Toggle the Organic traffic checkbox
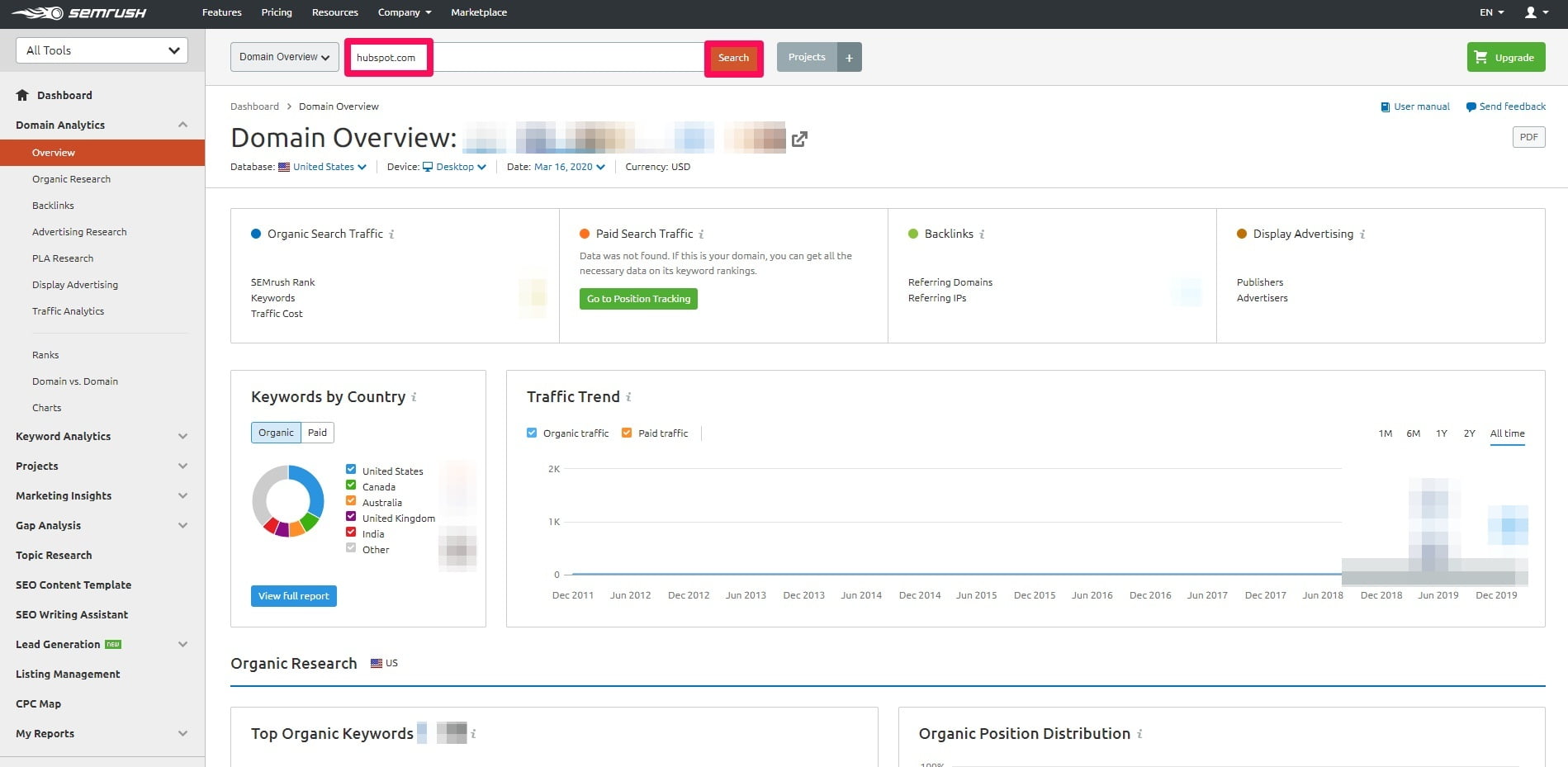1568x767 pixels. [x=532, y=433]
